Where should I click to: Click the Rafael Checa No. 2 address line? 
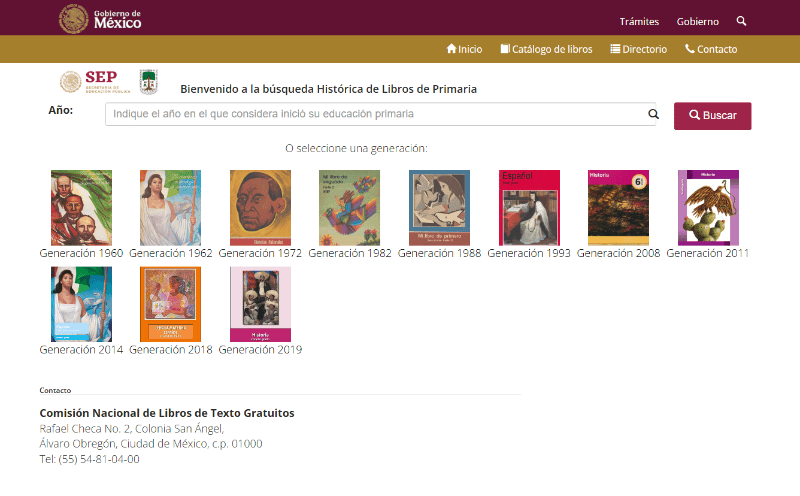[132, 429]
